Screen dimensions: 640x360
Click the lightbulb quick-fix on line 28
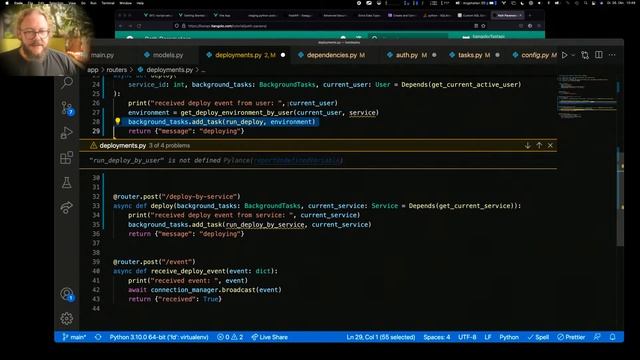point(118,121)
